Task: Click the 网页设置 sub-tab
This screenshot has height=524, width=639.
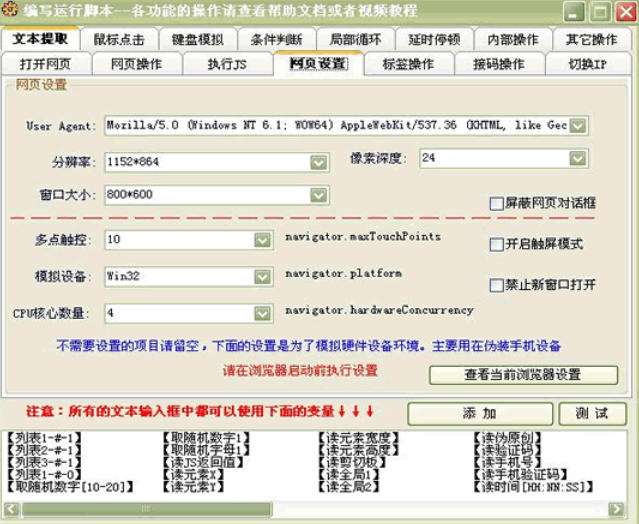Action: point(318,64)
